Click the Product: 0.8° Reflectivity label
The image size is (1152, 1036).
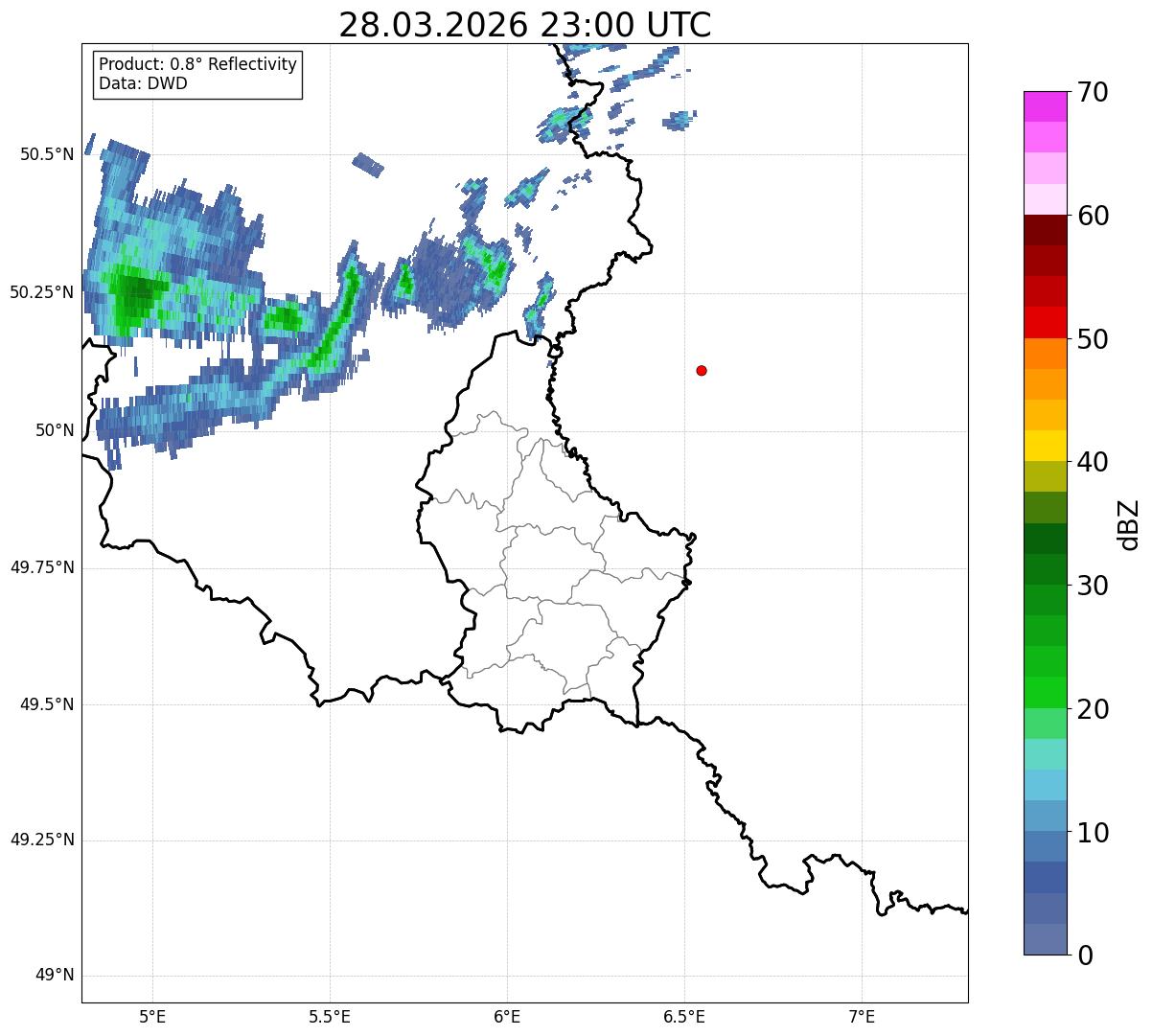click(198, 64)
